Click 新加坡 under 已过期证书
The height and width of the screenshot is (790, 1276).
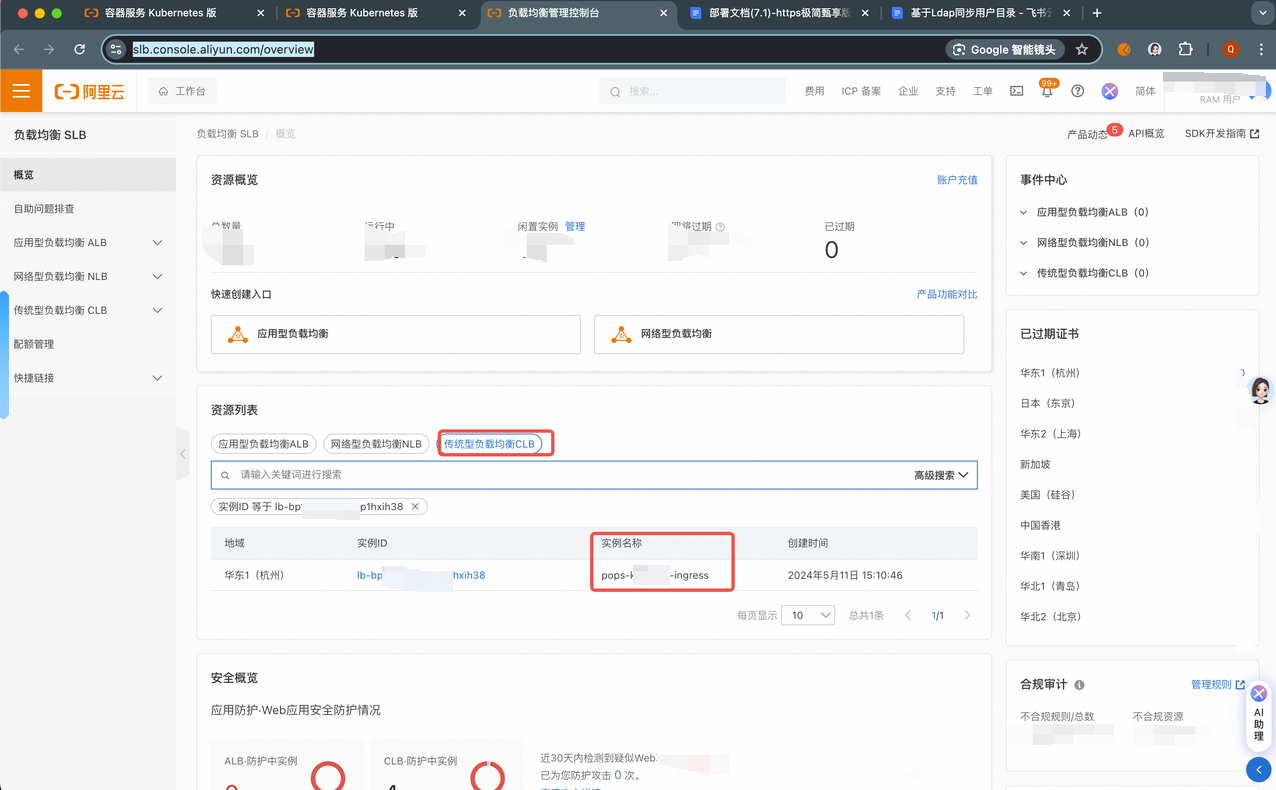tap(1035, 465)
